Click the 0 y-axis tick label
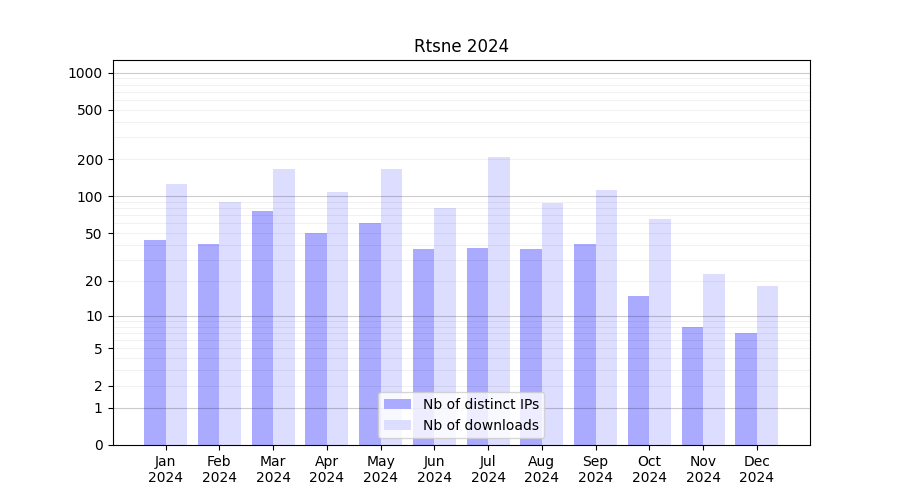The image size is (900, 500). 98,445
